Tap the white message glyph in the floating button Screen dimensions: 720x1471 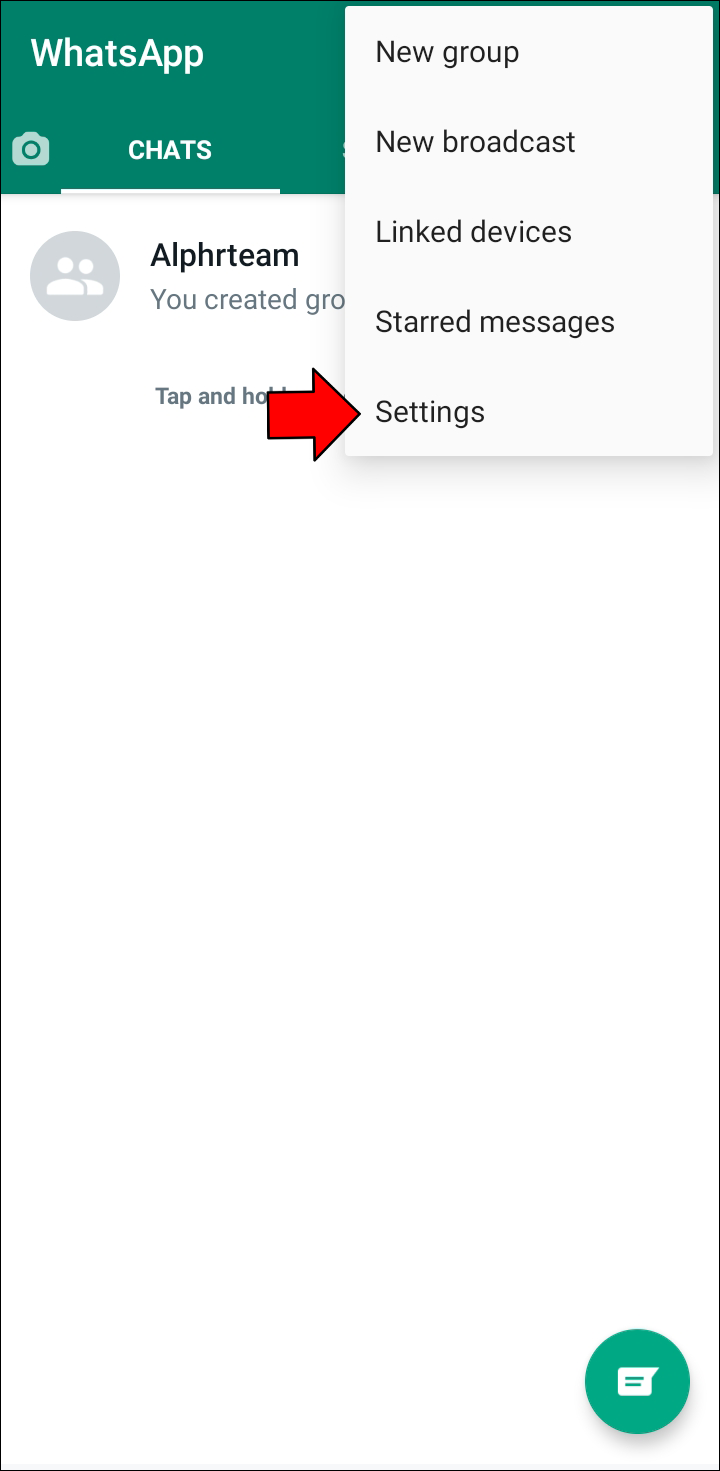click(637, 1382)
